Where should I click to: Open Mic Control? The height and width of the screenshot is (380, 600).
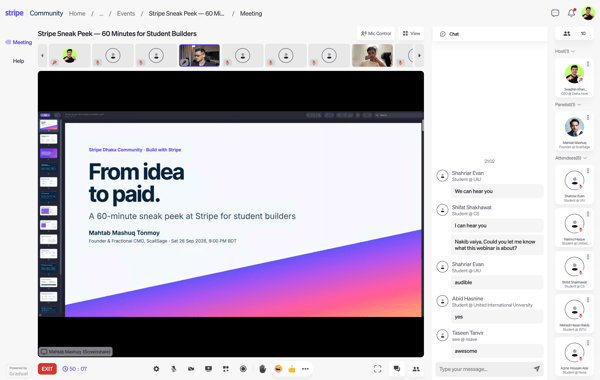point(376,34)
